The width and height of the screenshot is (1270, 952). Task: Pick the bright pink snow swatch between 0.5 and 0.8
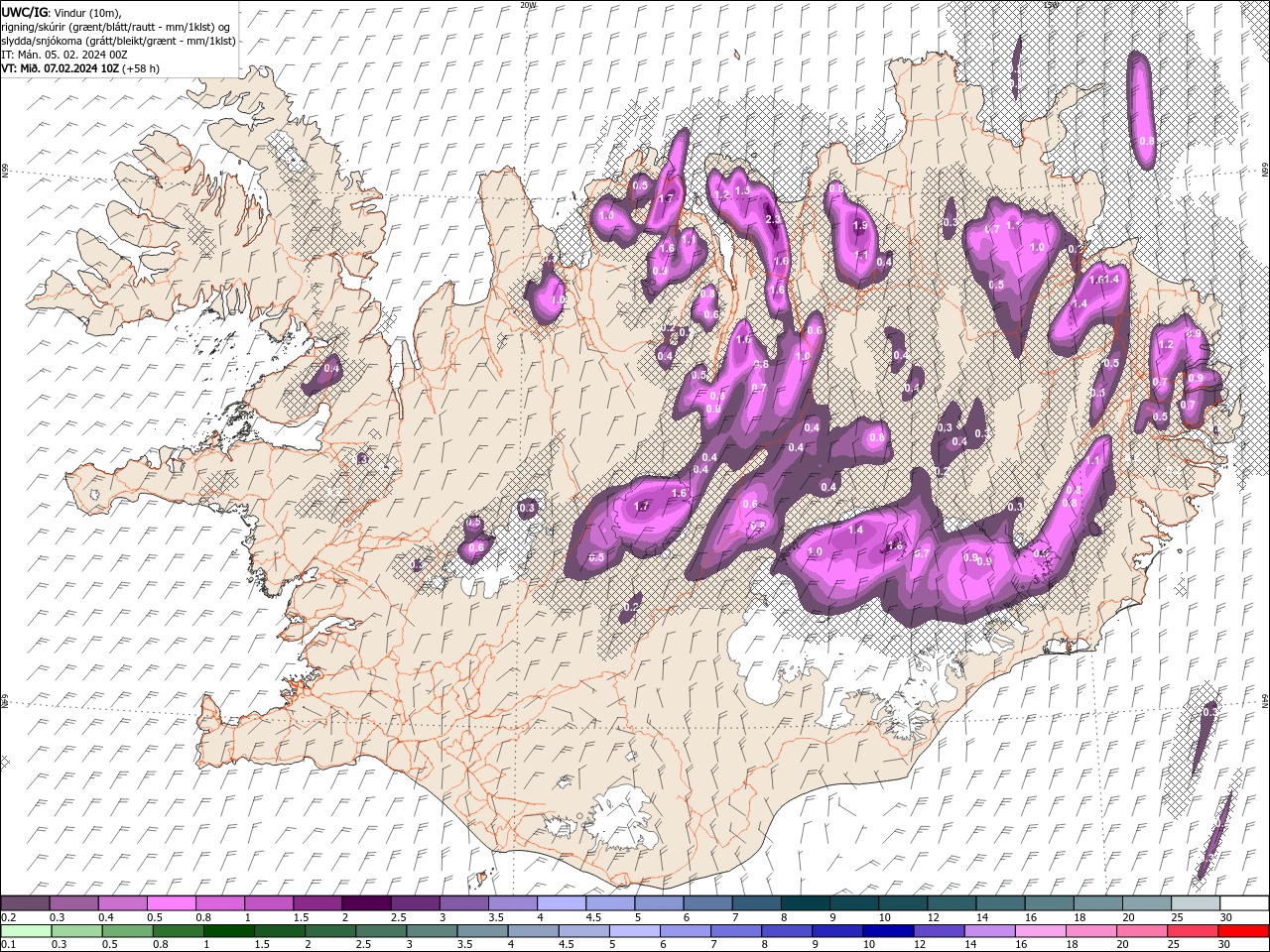[171, 903]
